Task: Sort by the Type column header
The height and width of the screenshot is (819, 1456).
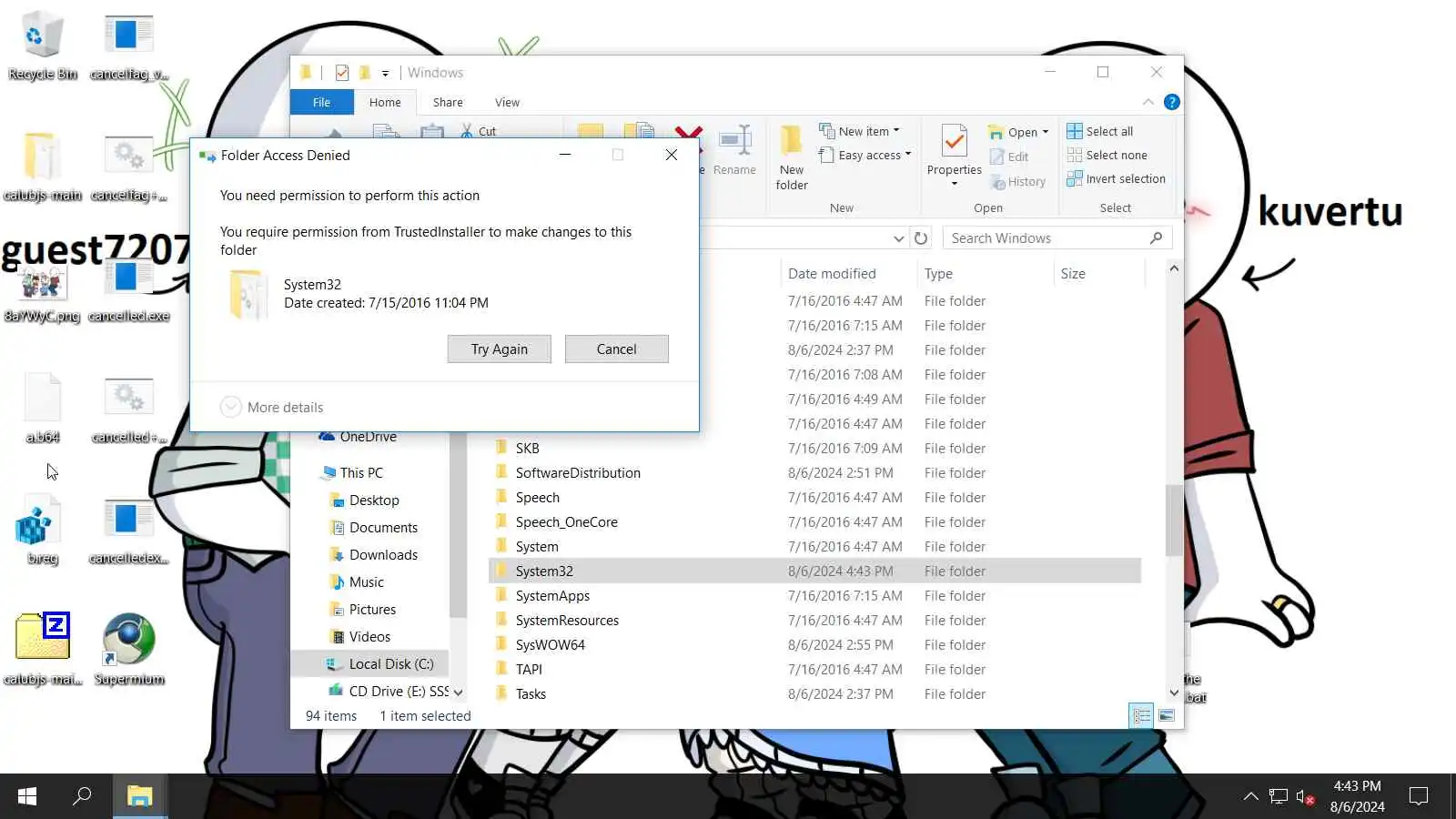Action: 984,273
